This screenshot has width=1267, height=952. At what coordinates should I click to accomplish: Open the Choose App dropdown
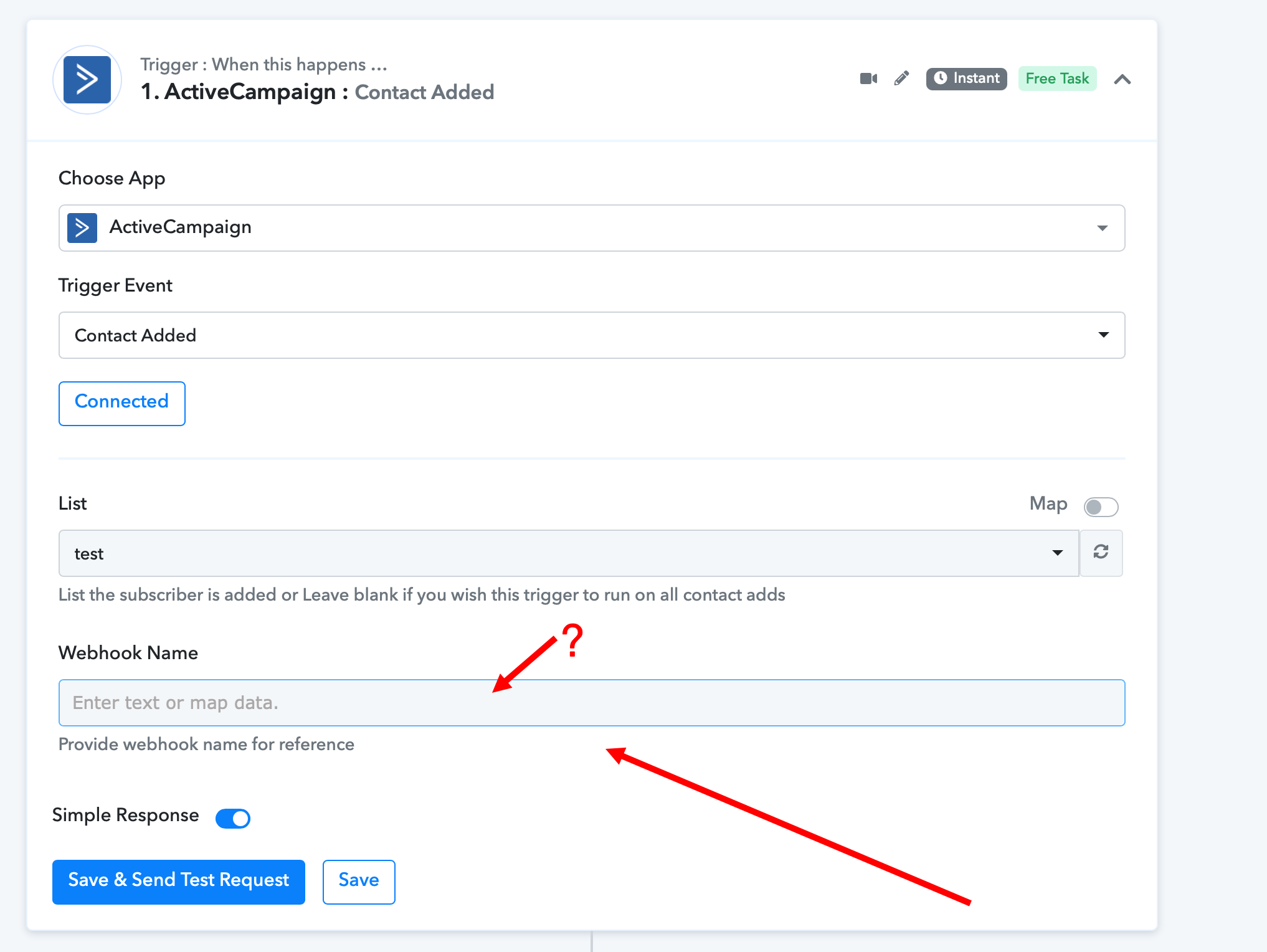point(591,228)
